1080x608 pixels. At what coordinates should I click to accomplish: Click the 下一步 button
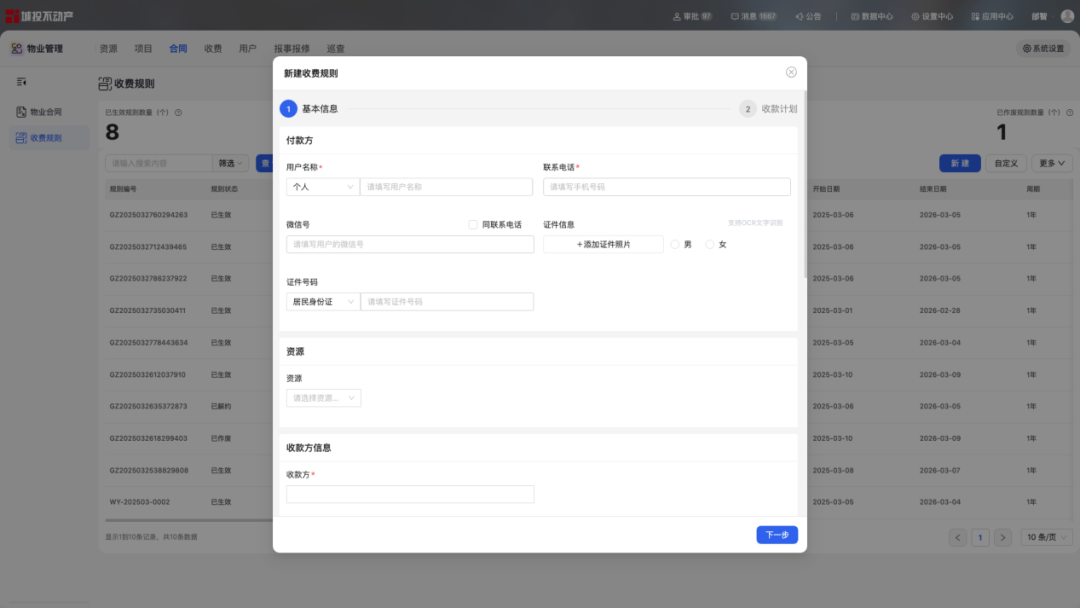pos(777,535)
